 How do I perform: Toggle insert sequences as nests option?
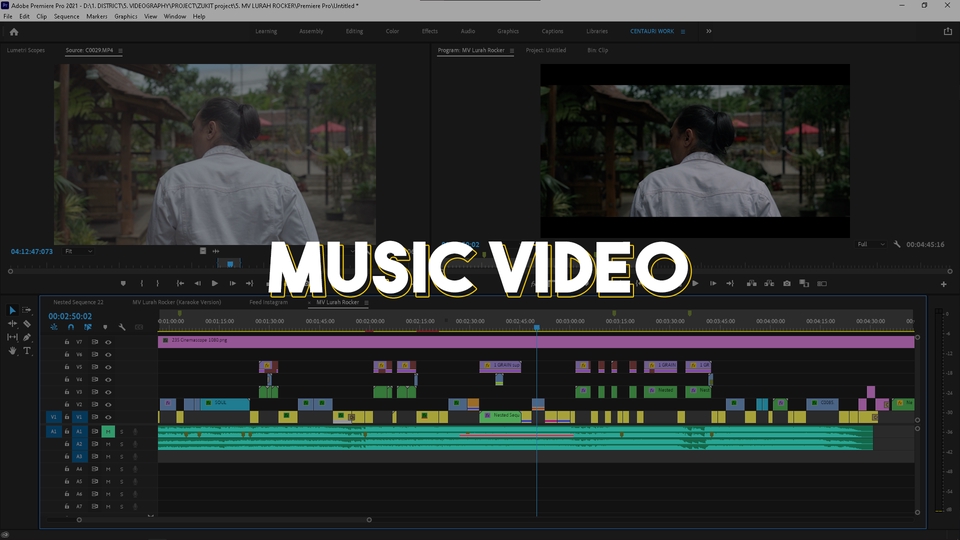(x=54, y=328)
